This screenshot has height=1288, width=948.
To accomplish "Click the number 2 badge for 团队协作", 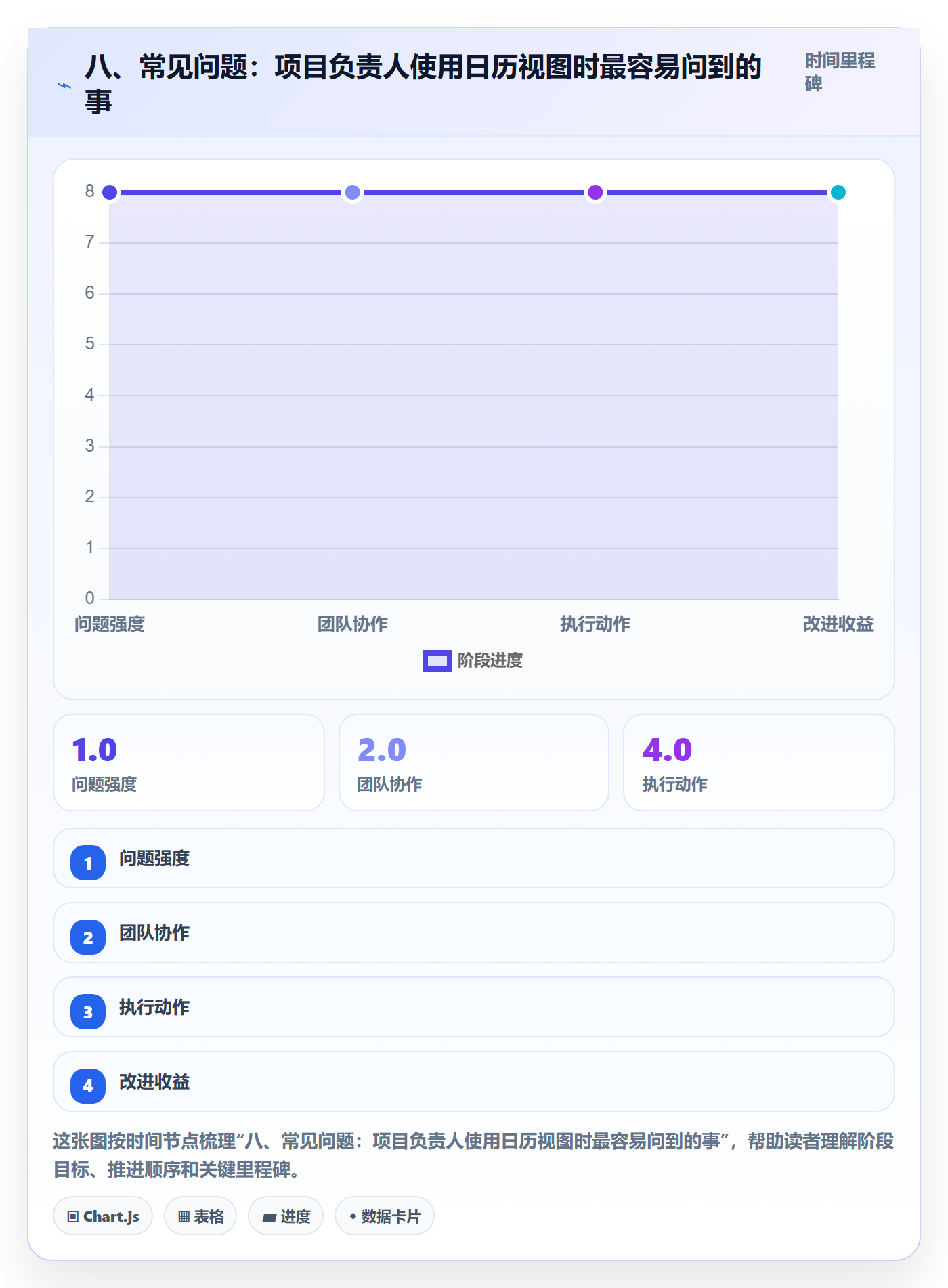I will (88, 937).
